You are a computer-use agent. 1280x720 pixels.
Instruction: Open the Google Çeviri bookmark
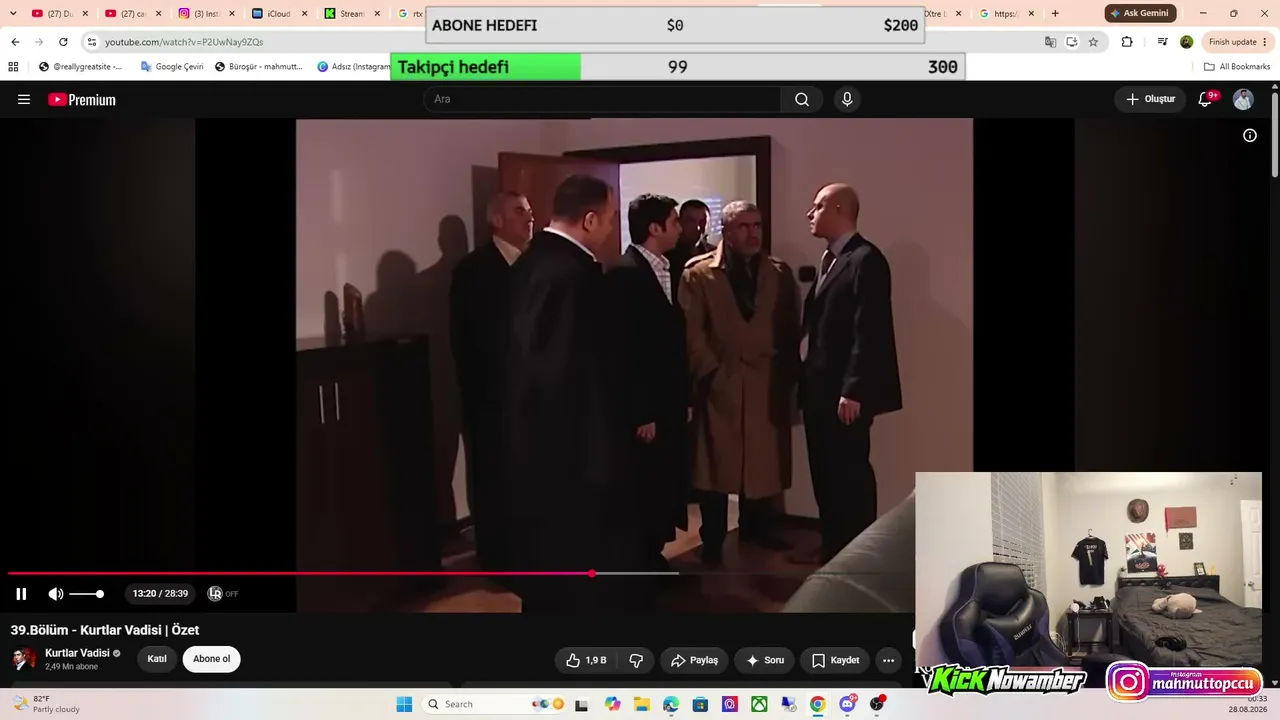[172, 67]
